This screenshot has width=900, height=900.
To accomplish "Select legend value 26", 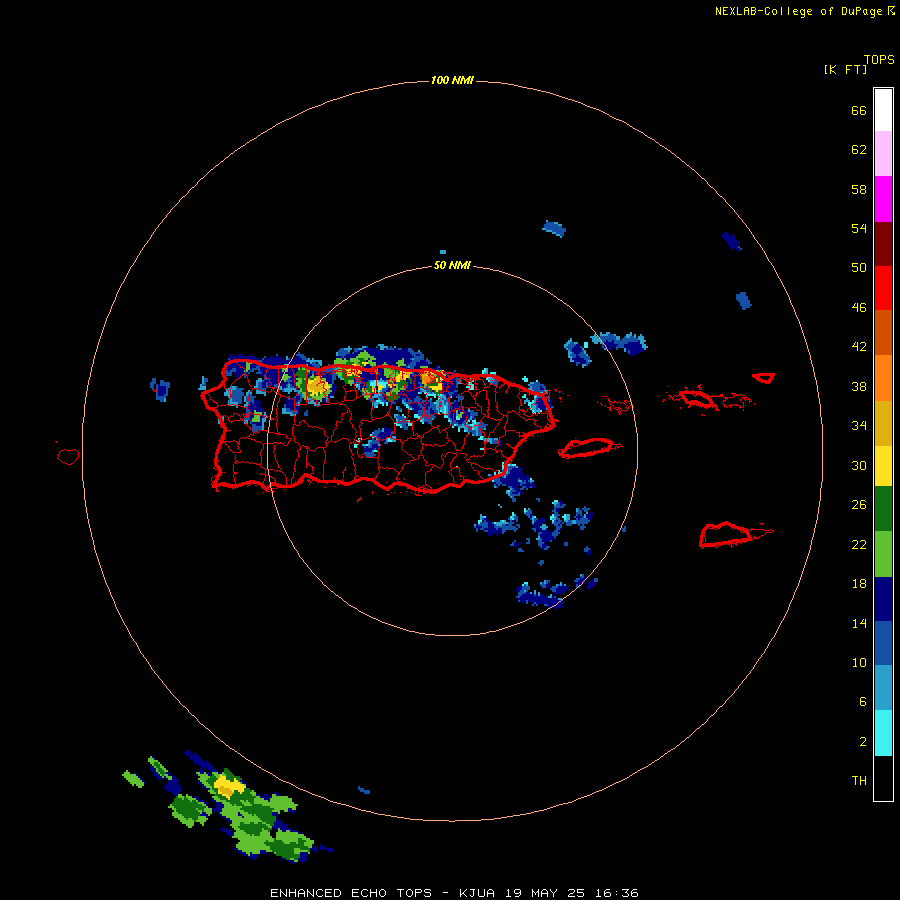I will [x=859, y=505].
